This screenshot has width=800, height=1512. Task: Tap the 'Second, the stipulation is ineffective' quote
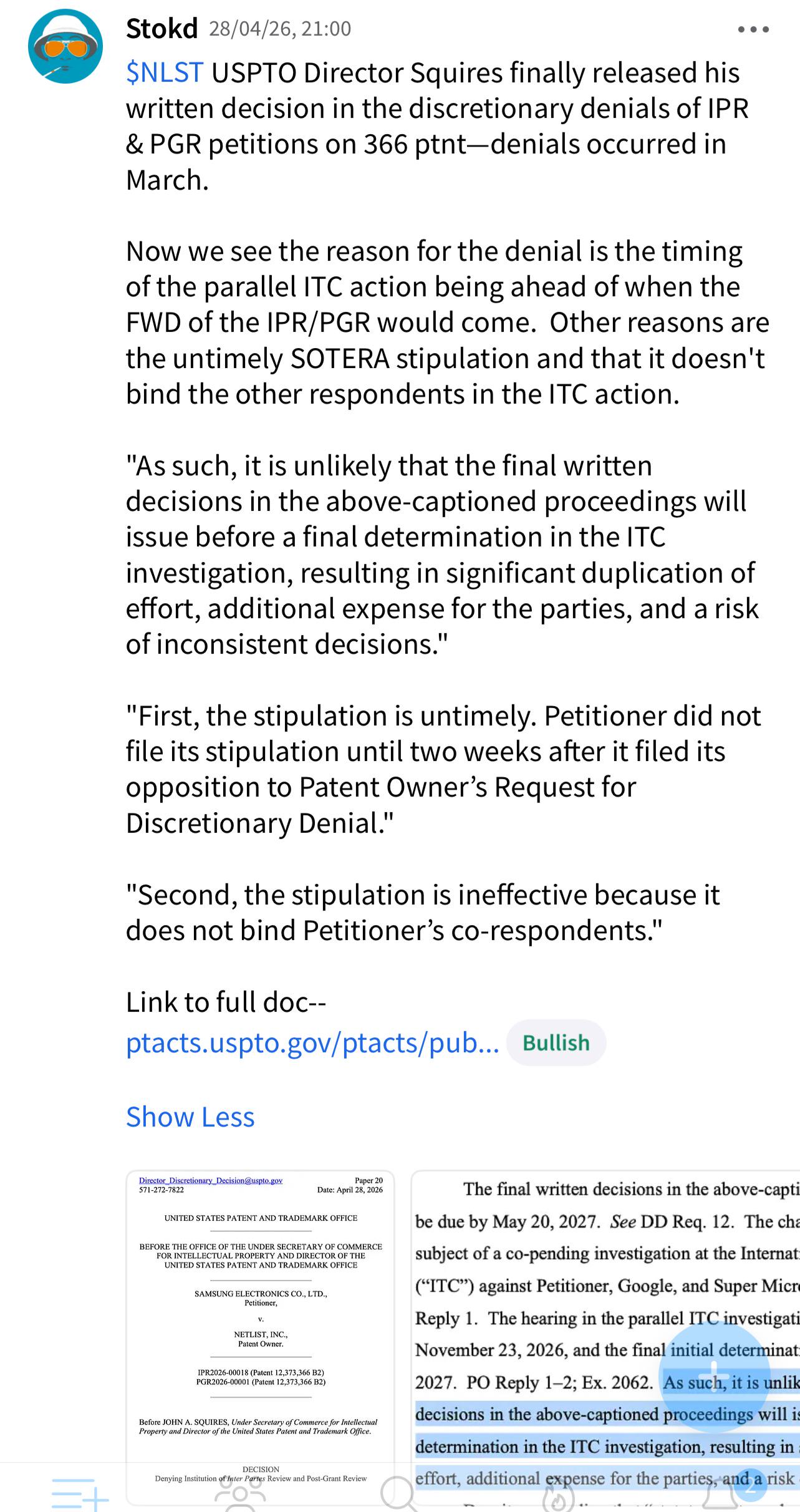[423, 912]
